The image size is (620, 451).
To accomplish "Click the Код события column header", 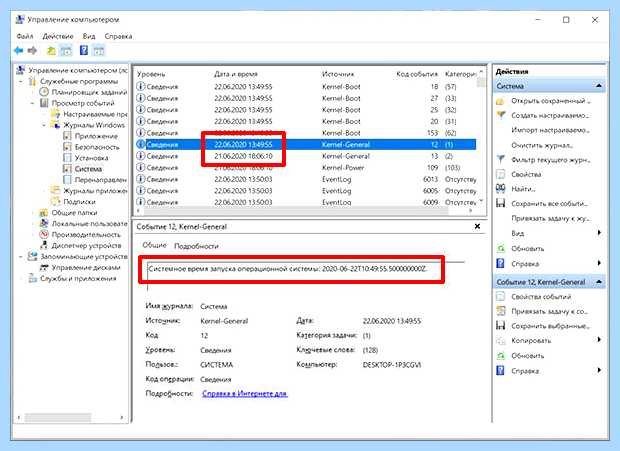I will coord(417,74).
